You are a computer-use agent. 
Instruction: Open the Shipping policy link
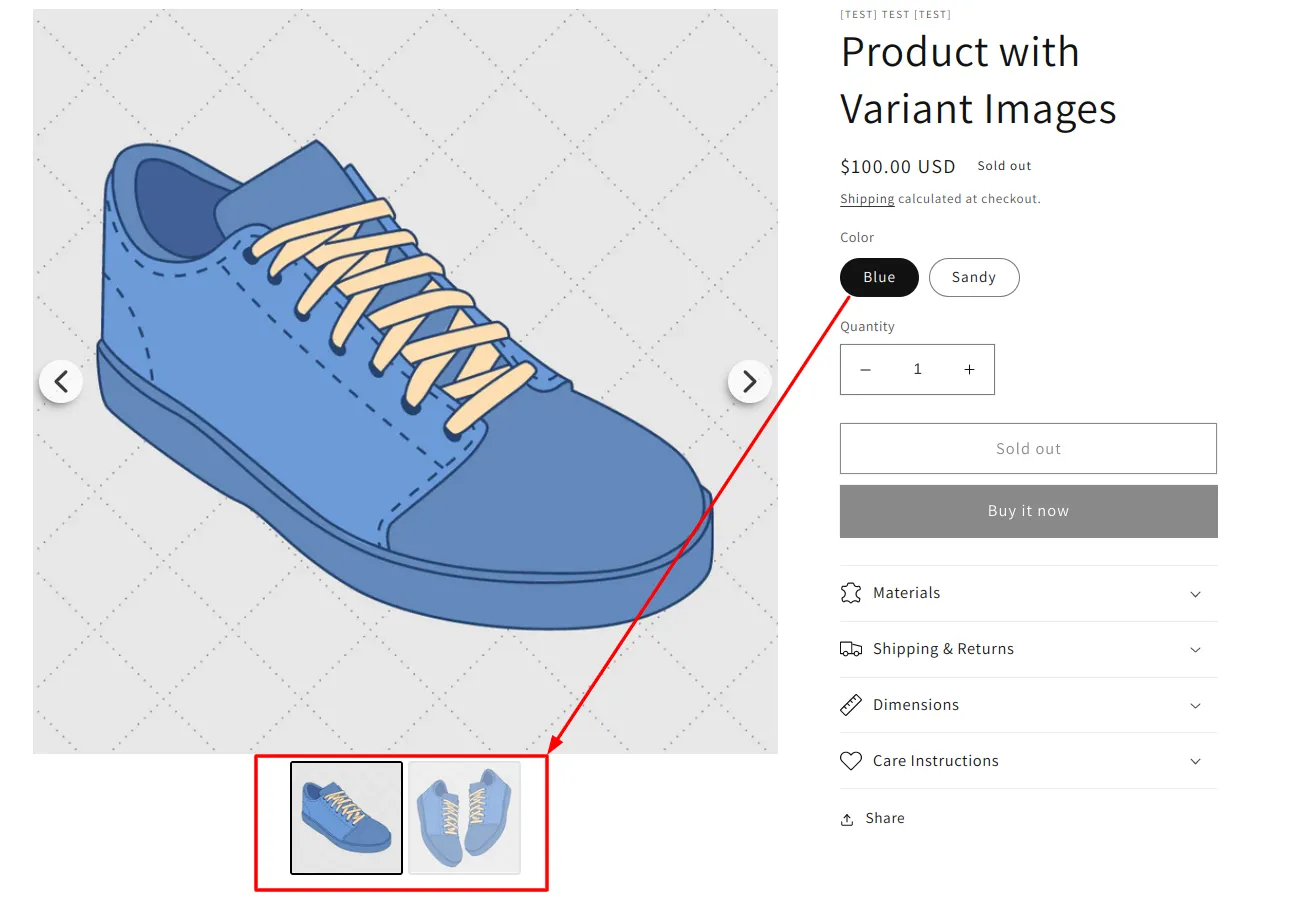point(867,199)
